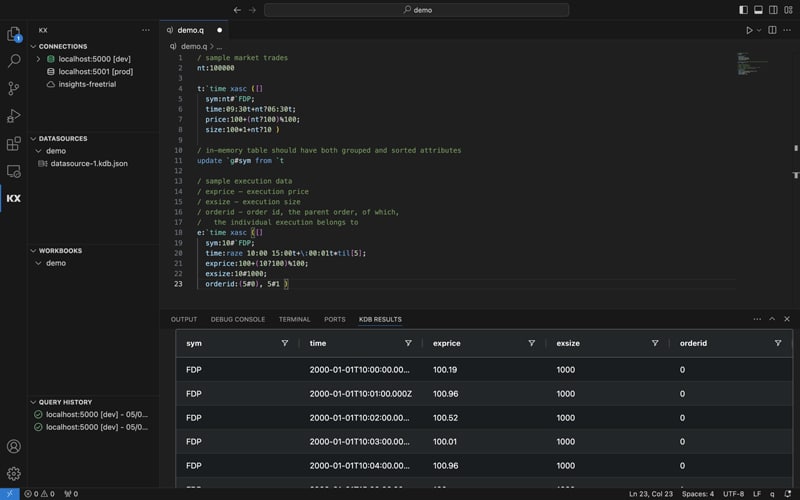
Task: Click the Search icon in the activity bar
Action: [14, 61]
